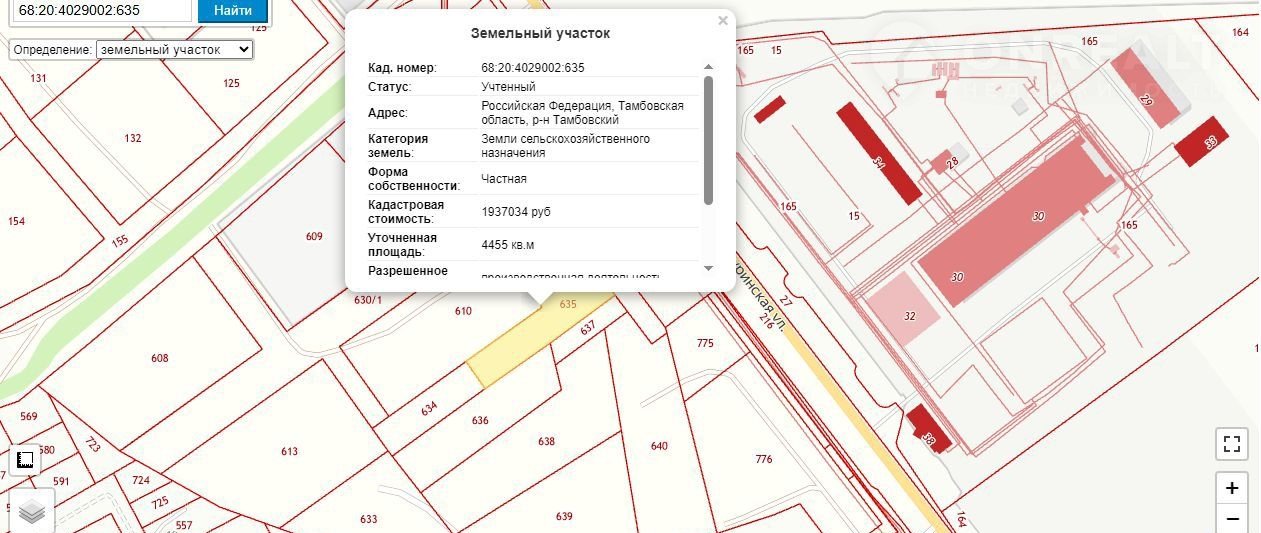The width and height of the screenshot is (1261, 533).
Task: Select land parcel 613
Action: pos(289,451)
